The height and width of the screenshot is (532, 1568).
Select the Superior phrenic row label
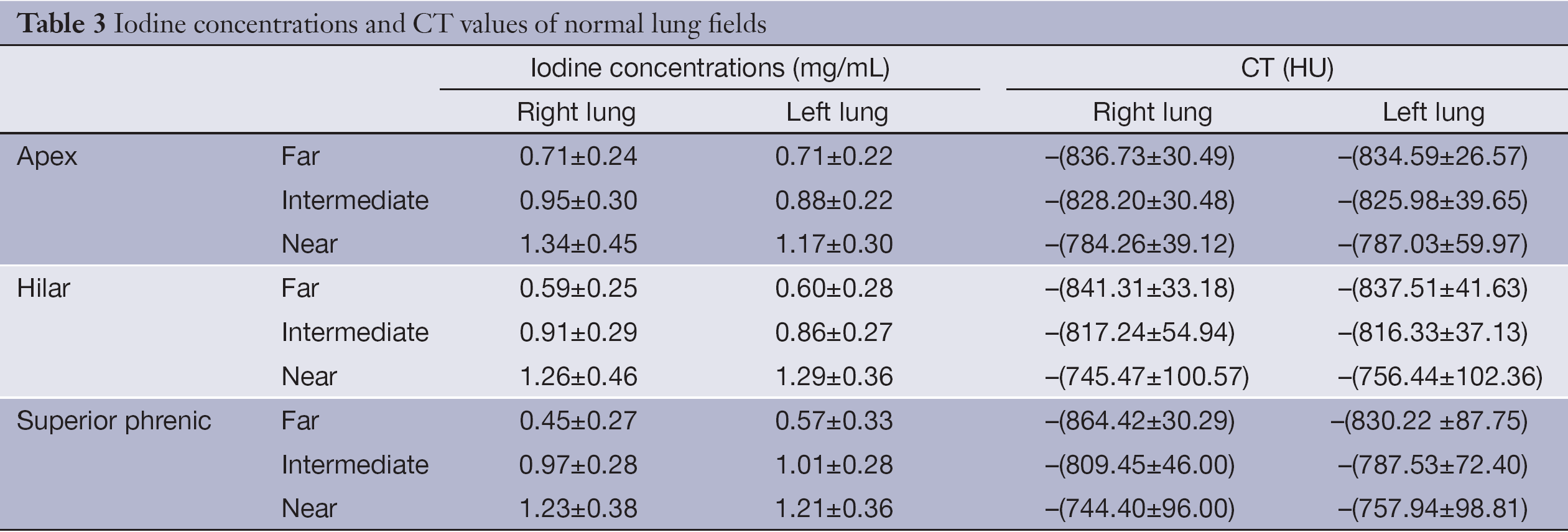coord(114,421)
